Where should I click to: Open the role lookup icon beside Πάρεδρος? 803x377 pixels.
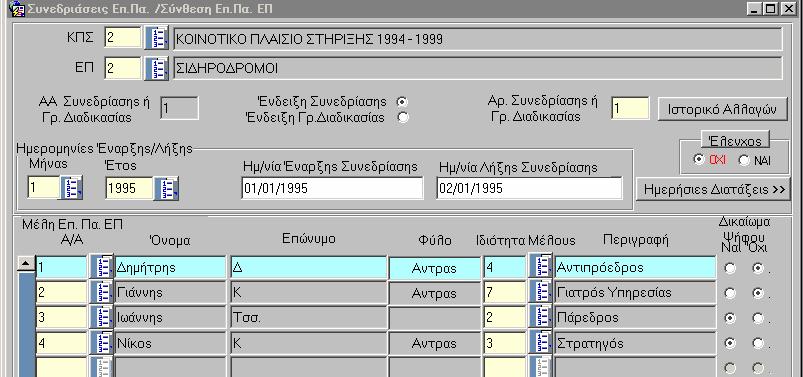point(540,317)
